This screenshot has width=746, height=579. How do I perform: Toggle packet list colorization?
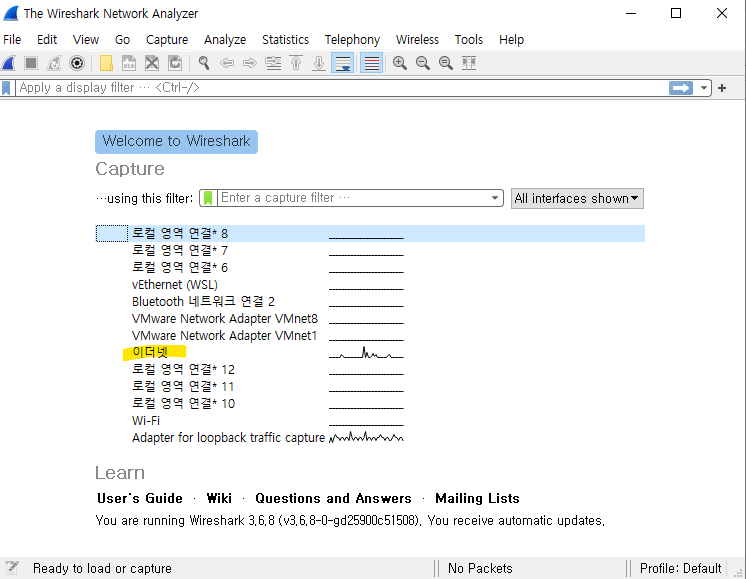(x=372, y=63)
